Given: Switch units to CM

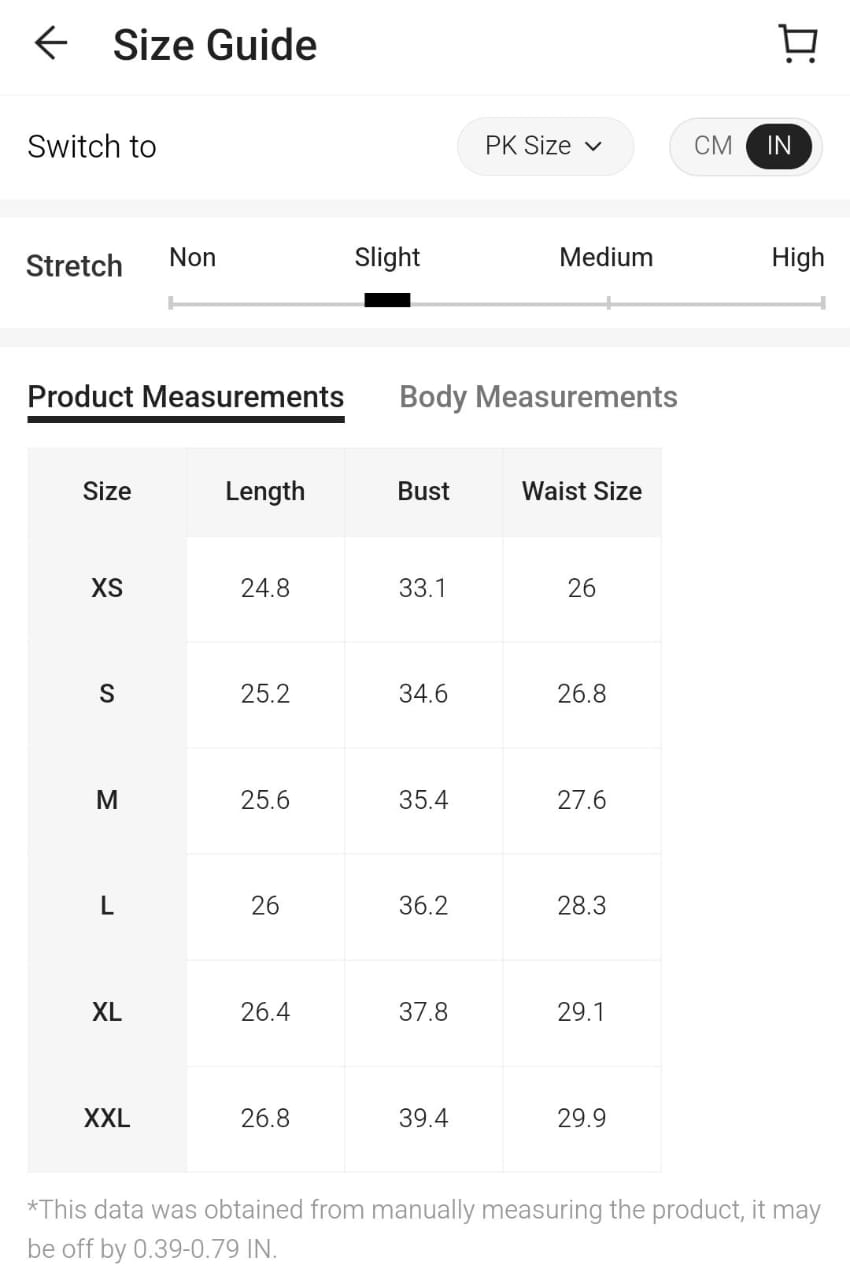Looking at the screenshot, I should click(x=713, y=146).
